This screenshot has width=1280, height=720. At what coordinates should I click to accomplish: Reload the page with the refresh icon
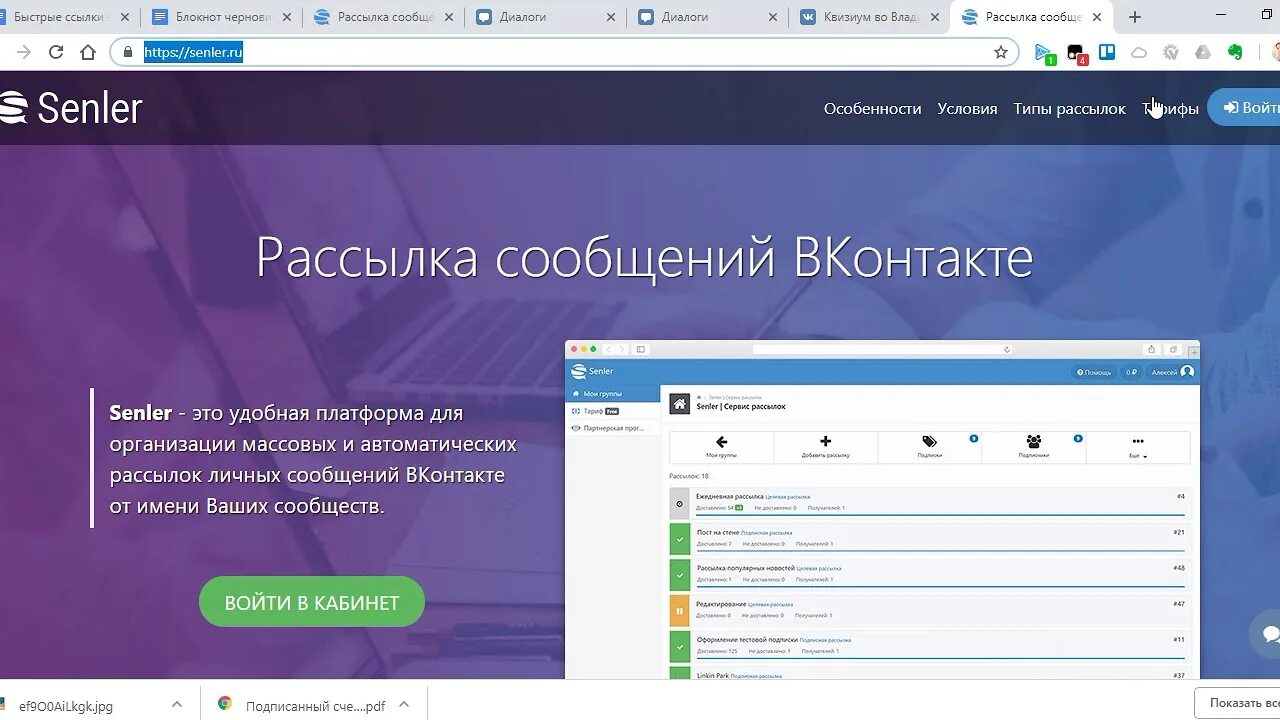point(56,52)
